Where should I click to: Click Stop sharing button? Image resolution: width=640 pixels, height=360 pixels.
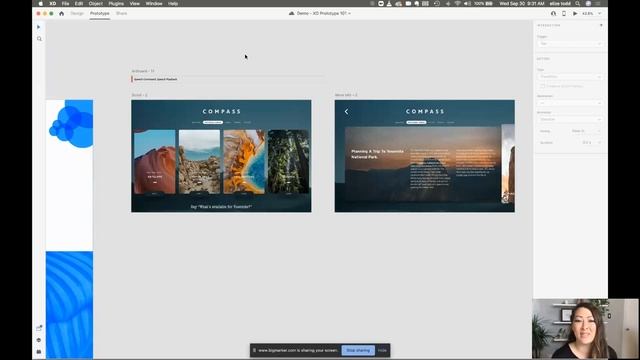(x=358, y=350)
